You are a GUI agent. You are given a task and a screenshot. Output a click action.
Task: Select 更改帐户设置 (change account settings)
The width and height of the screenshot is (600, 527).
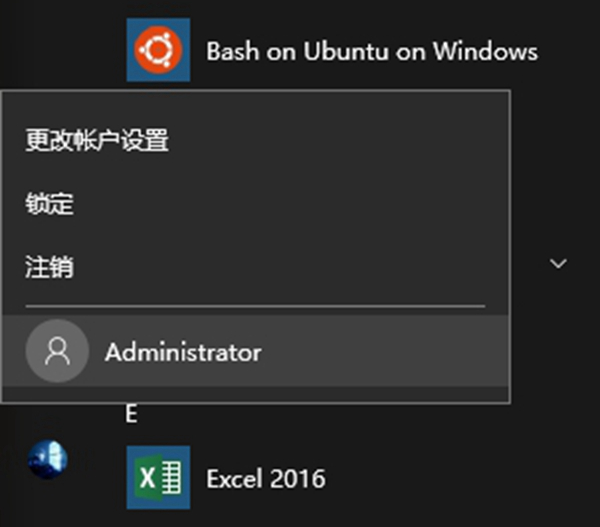pyautogui.click(x=97, y=141)
